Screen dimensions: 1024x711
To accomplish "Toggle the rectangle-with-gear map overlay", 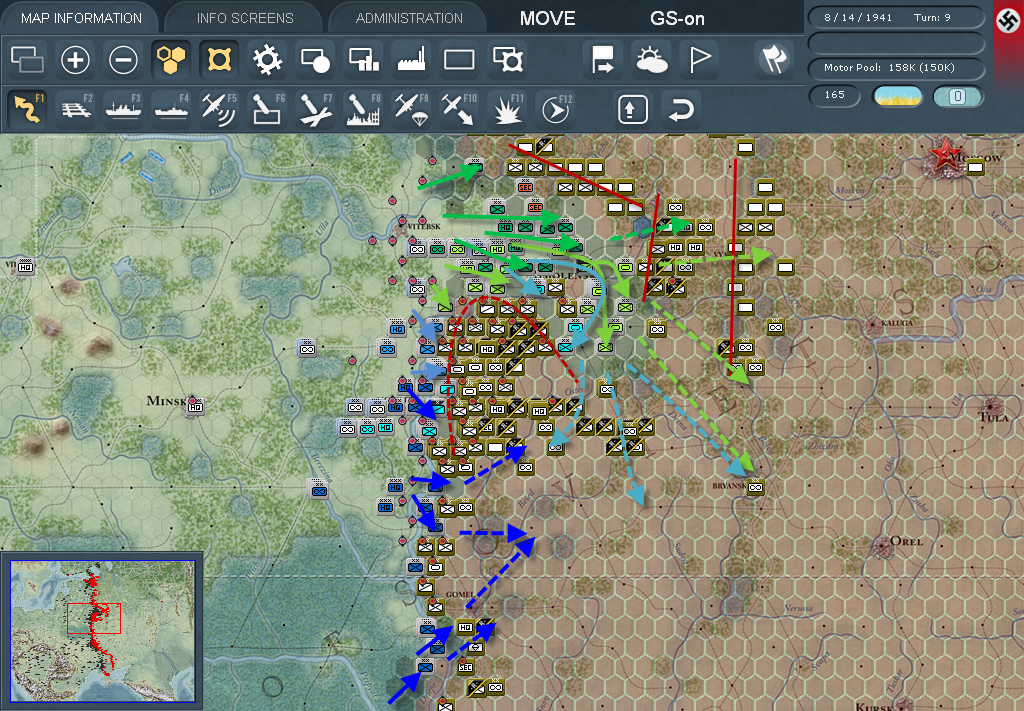I will pos(507,60).
